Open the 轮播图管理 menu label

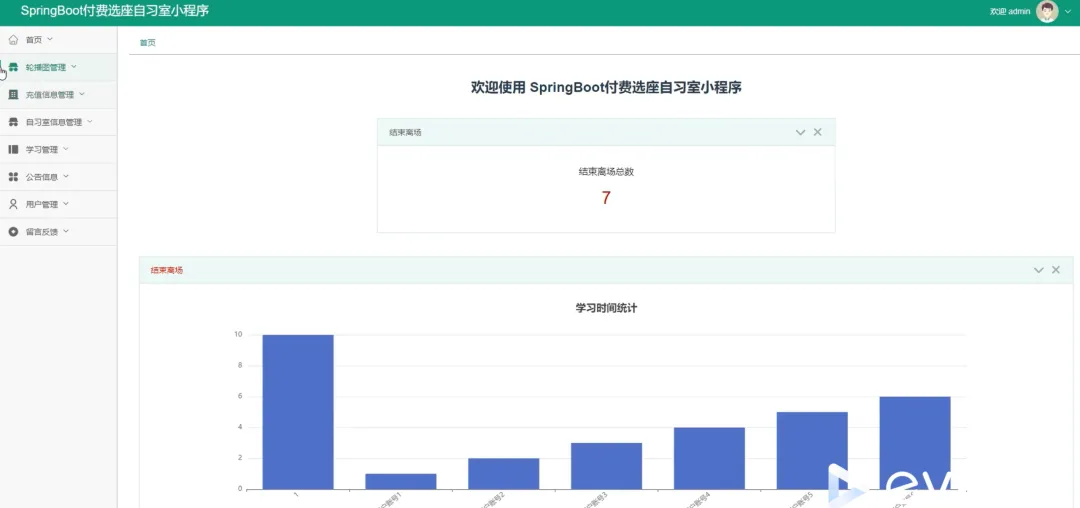45,67
